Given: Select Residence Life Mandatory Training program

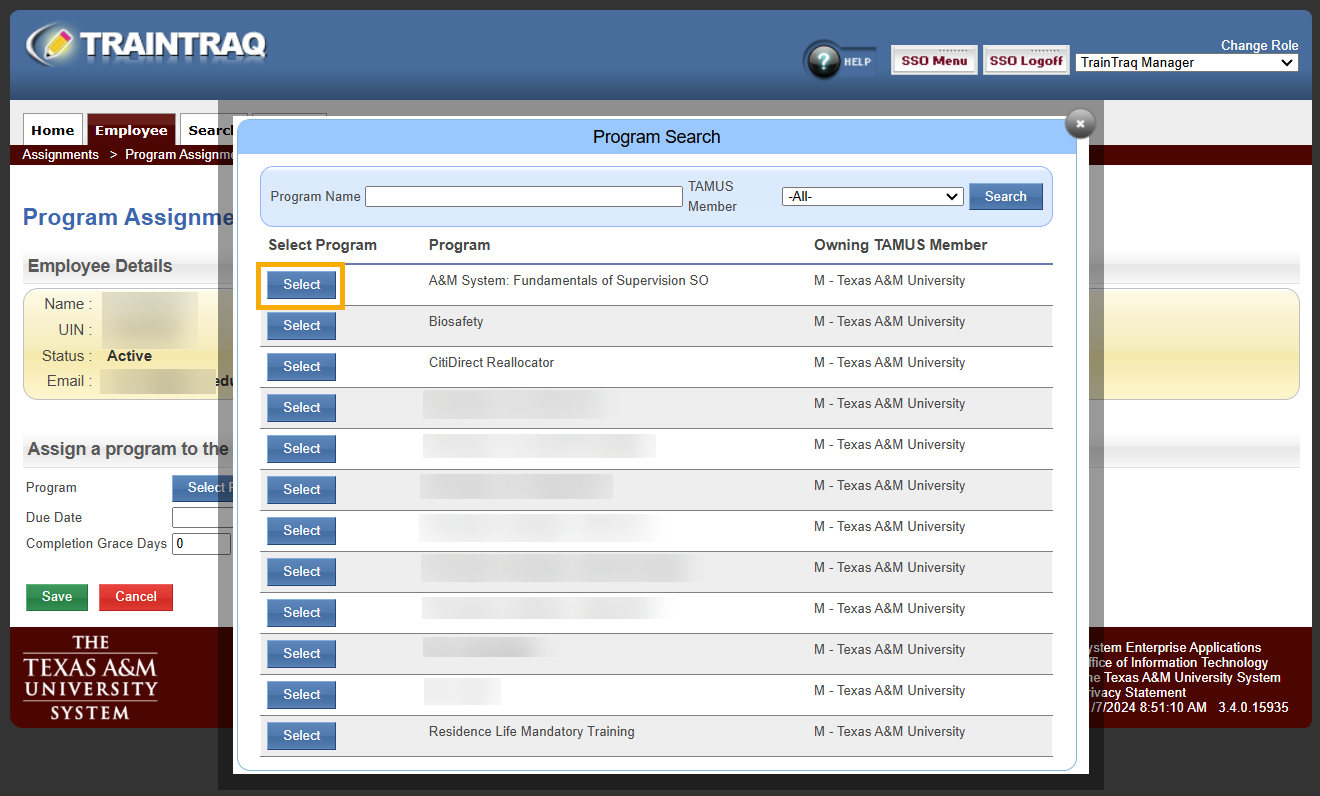Looking at the screenshot, I should click(301, 736).
